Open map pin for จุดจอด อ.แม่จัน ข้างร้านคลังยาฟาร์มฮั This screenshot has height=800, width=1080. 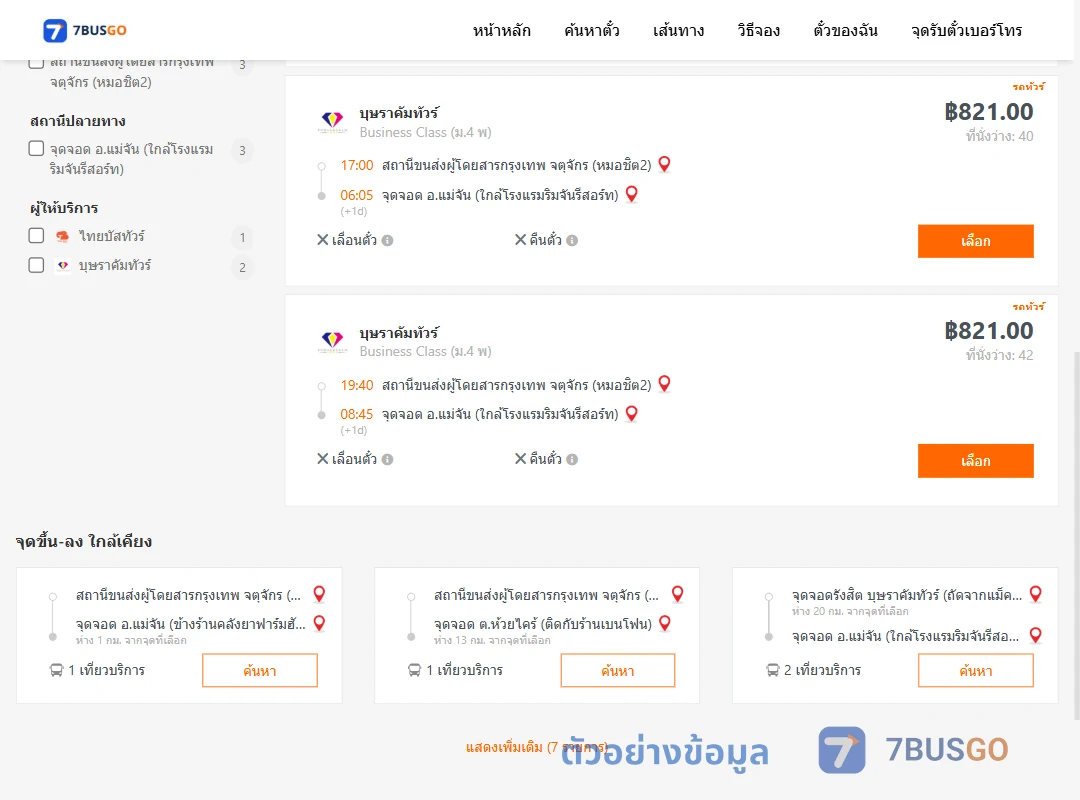[320, 624]
